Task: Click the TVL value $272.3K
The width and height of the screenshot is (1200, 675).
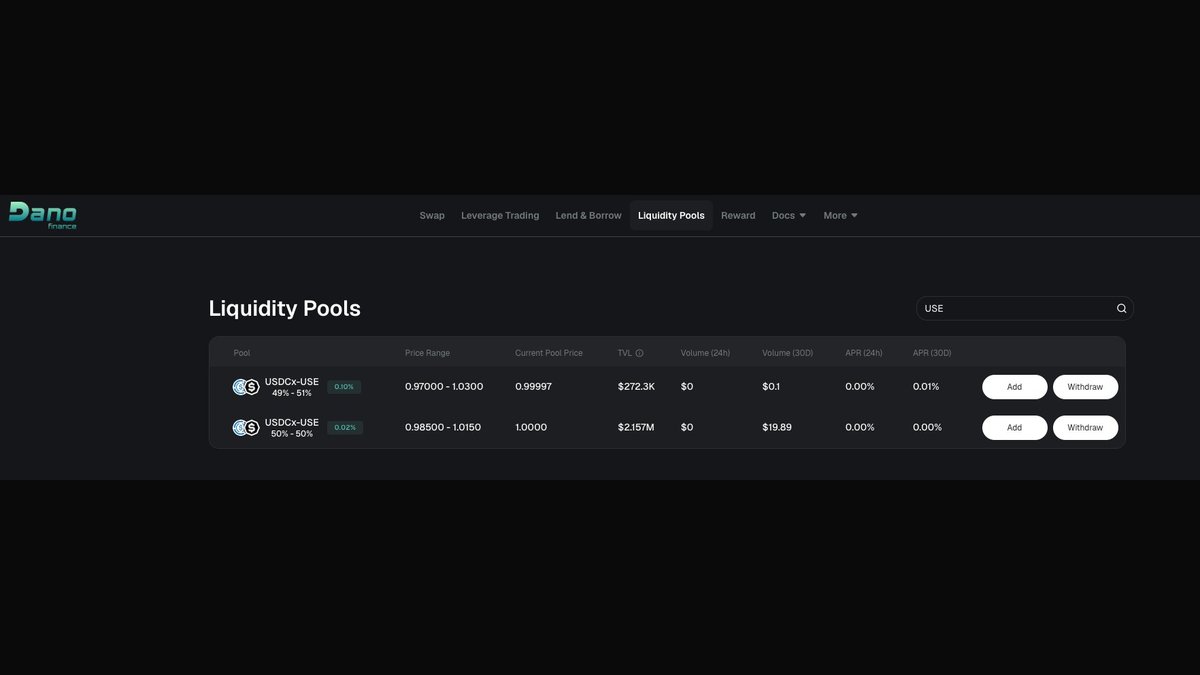Action: (x=636, y=387)
